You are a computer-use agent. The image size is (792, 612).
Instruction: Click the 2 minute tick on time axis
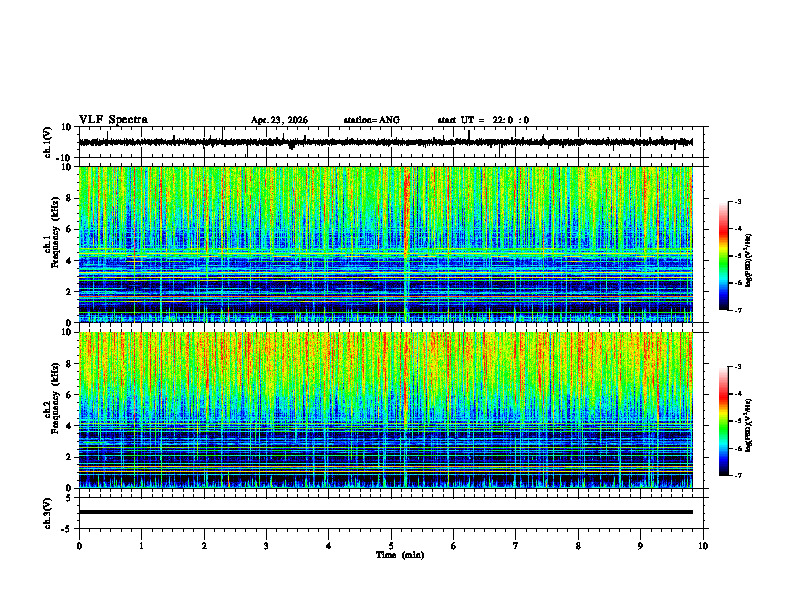204,546
